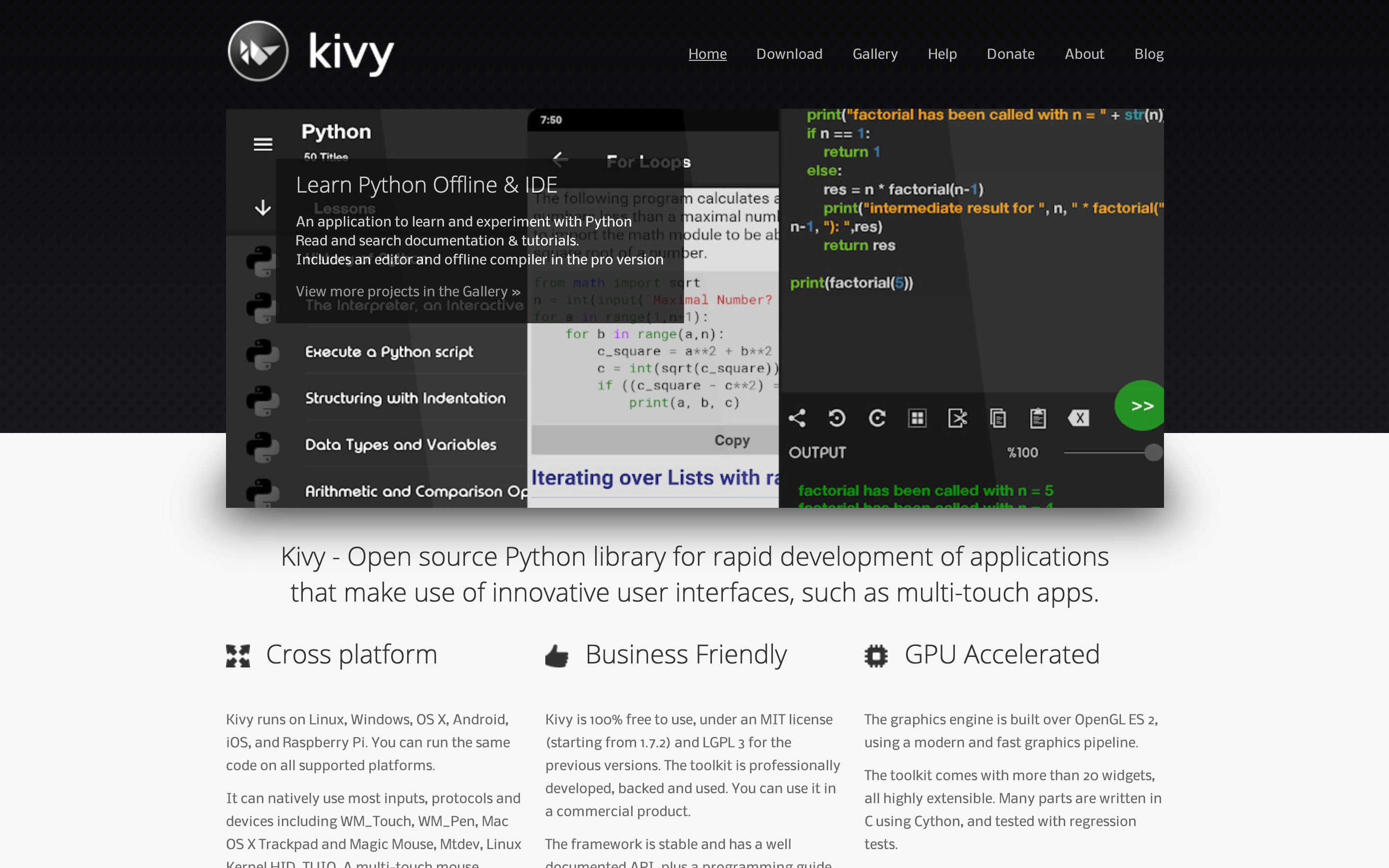Click the green >> run button
The image size is (1389, 868).
[x=1140, y=405]
